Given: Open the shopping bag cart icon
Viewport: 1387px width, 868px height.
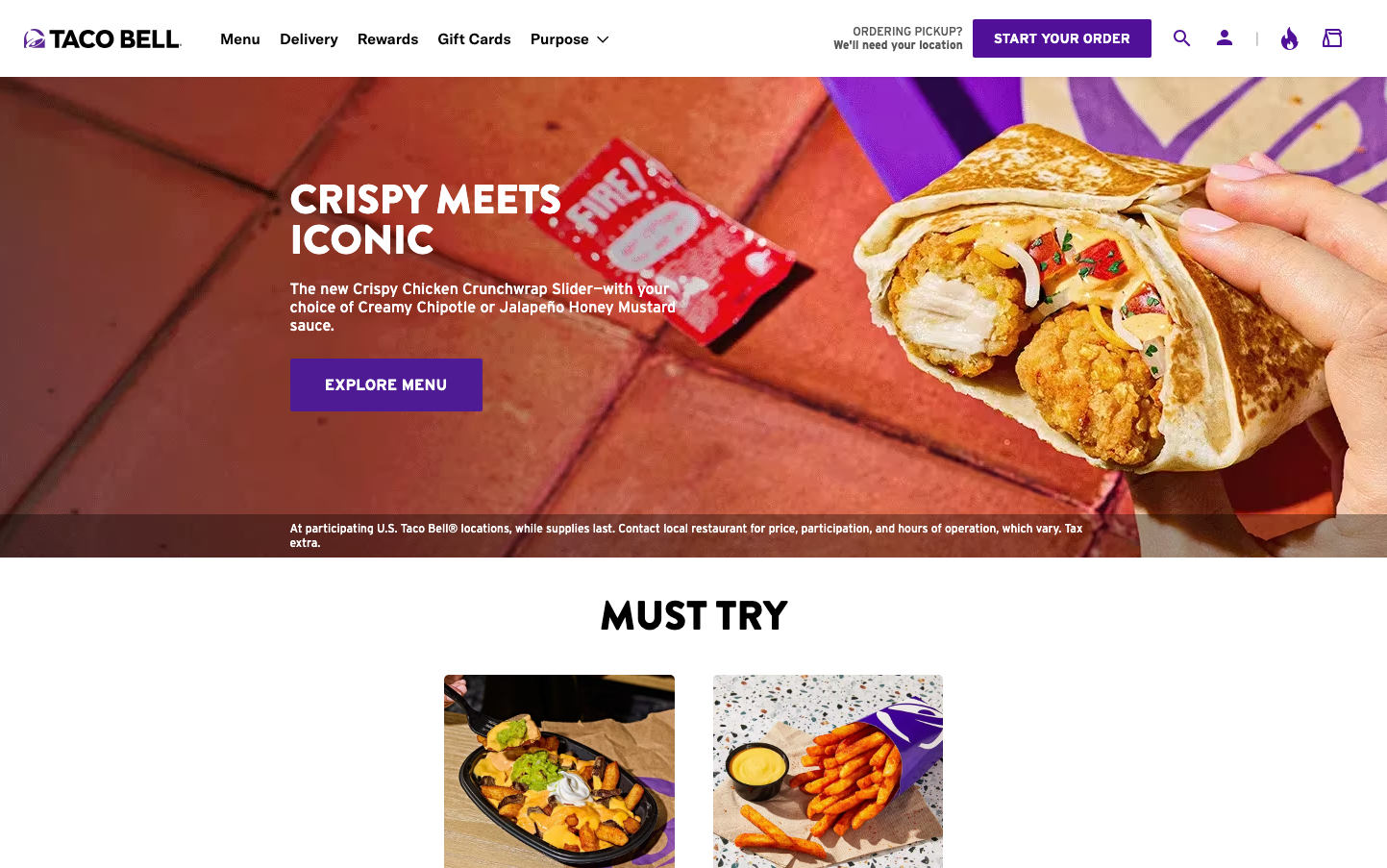Looking at the screenshot, I should (1332, 38).
